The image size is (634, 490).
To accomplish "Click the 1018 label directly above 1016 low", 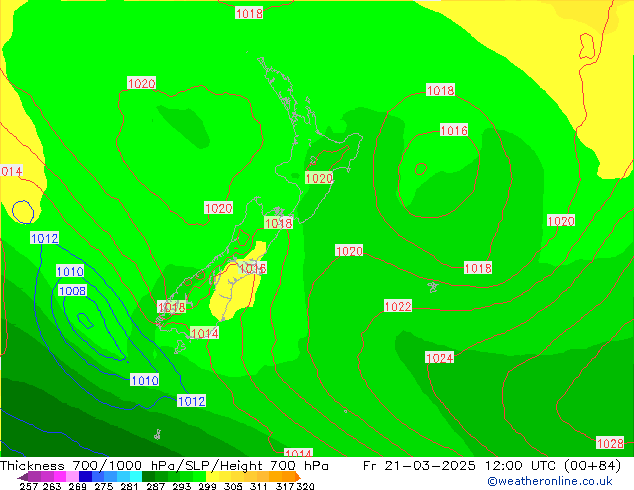I will click(440, 90).
